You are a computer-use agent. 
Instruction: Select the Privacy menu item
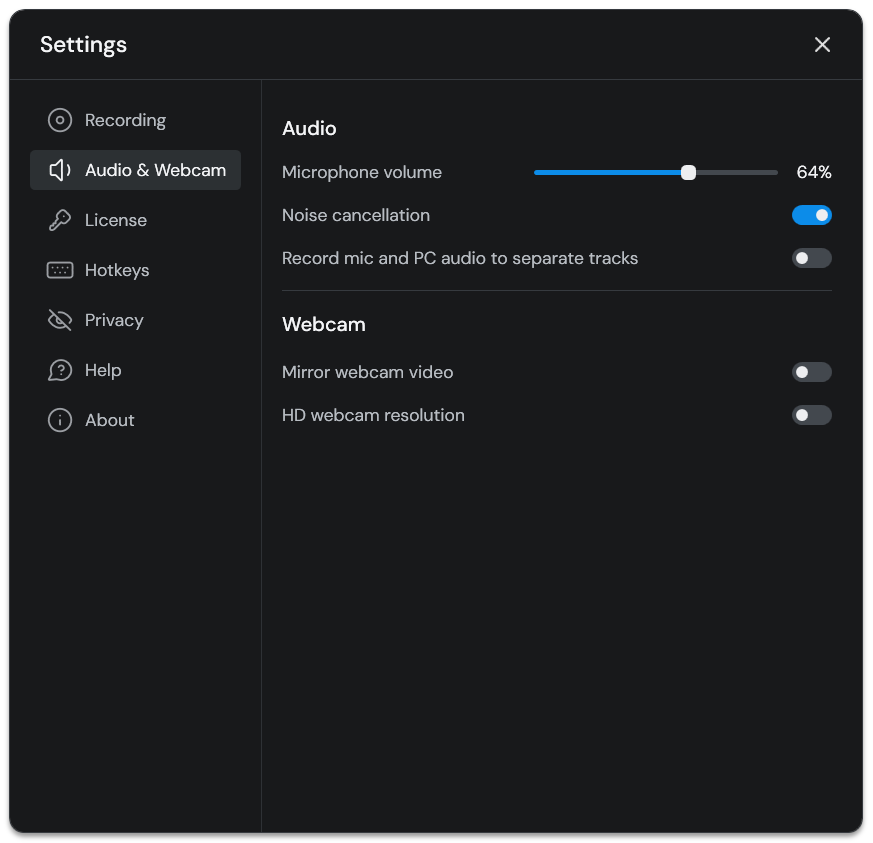(114, 320)
